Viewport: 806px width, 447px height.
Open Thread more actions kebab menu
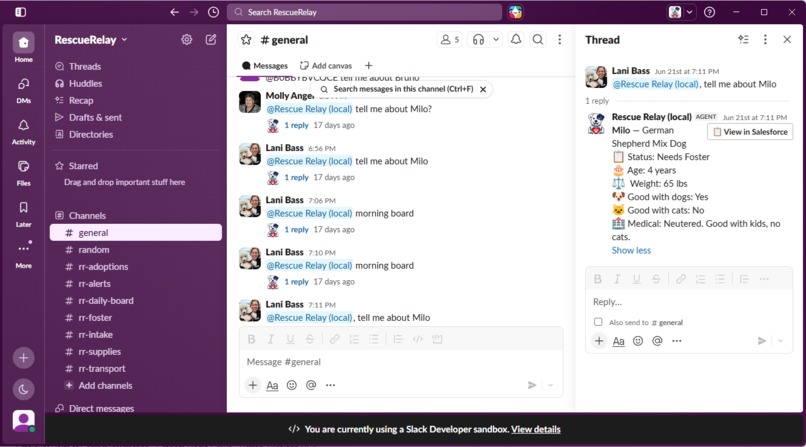[x=765, y=40]
